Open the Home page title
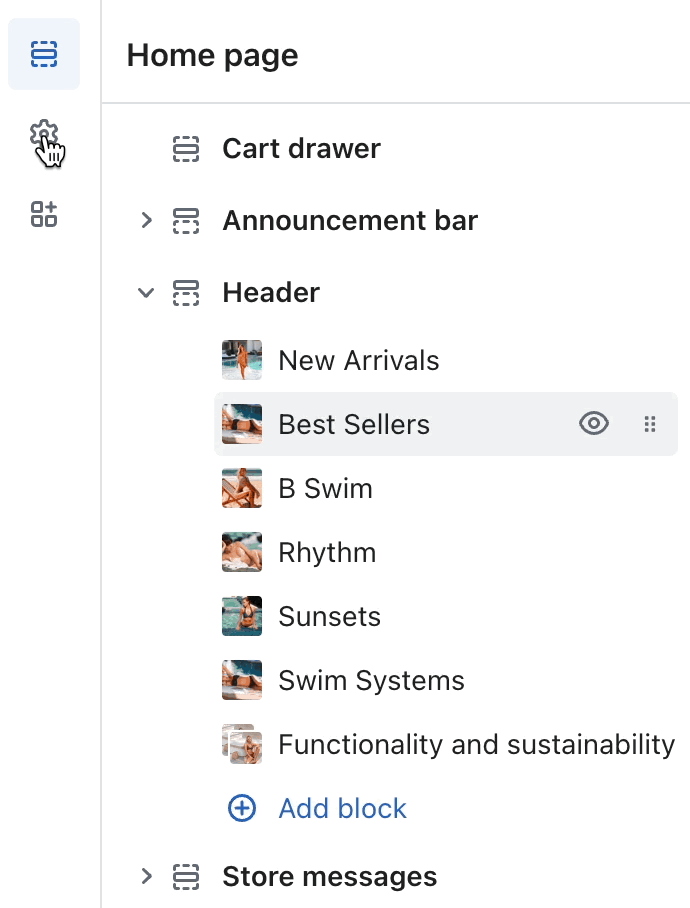 coord(211,55)
